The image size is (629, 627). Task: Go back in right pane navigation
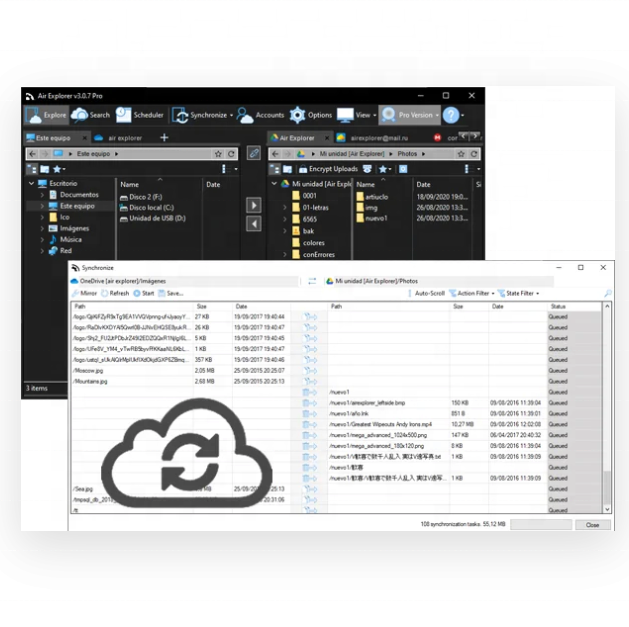(275, 154)
